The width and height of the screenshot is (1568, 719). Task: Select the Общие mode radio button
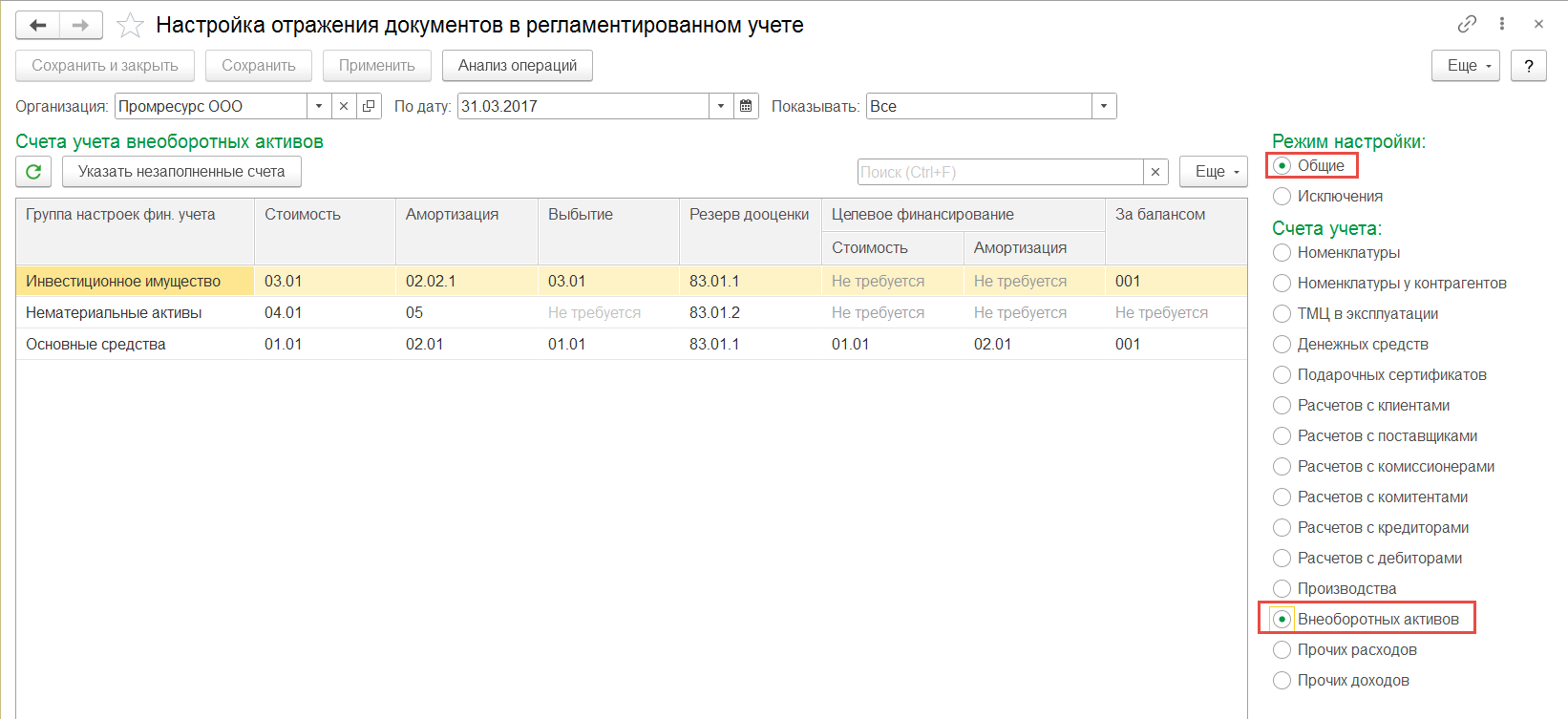tap(1282, 166)
